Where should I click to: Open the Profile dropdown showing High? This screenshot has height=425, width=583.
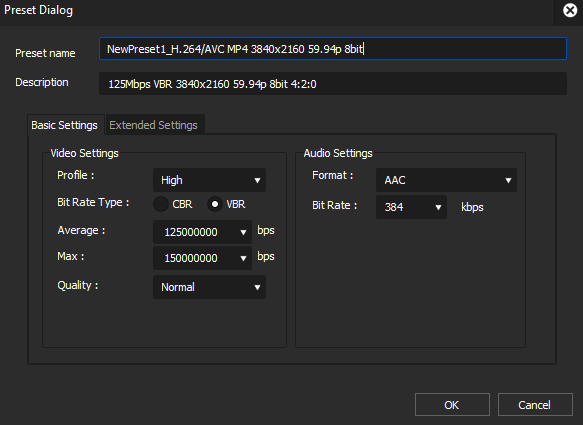coord(209,180)
